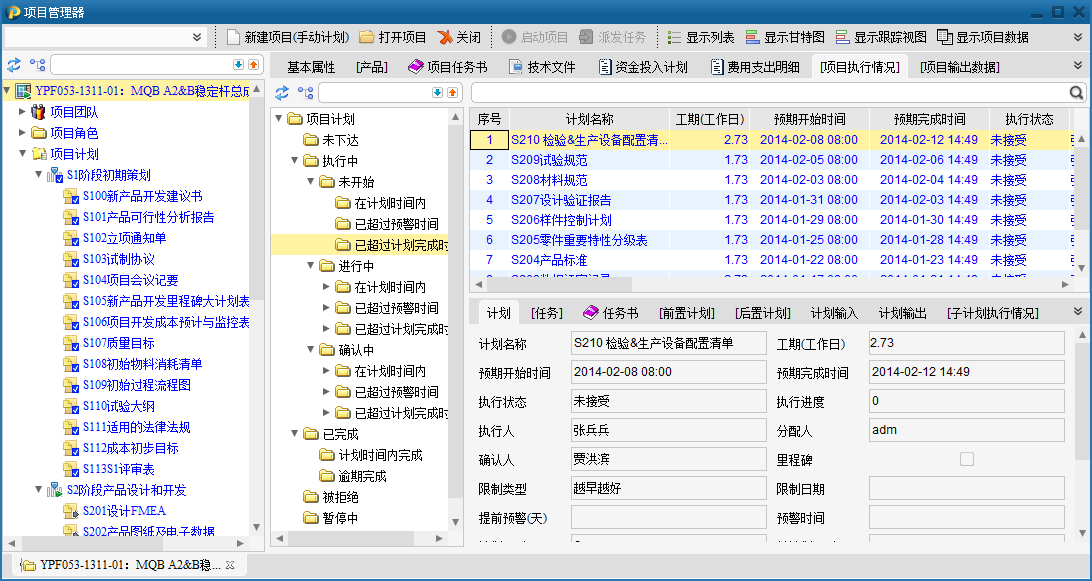Show the Gantt chart (显示甘特图)

[784, 37]
